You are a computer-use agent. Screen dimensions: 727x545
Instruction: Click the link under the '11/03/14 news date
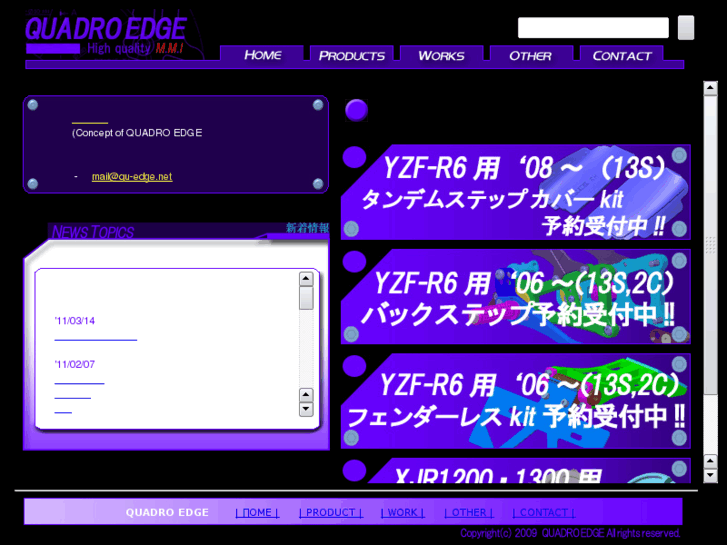point(96,338)
